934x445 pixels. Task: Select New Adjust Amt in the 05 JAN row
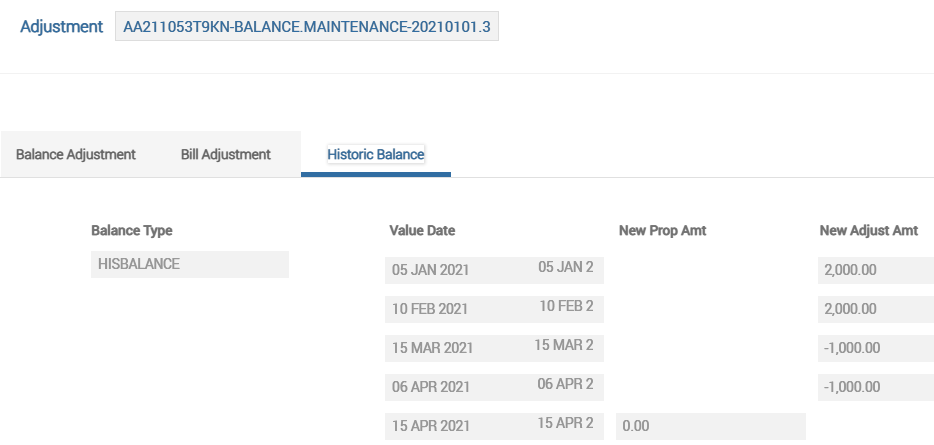point(875,270)
